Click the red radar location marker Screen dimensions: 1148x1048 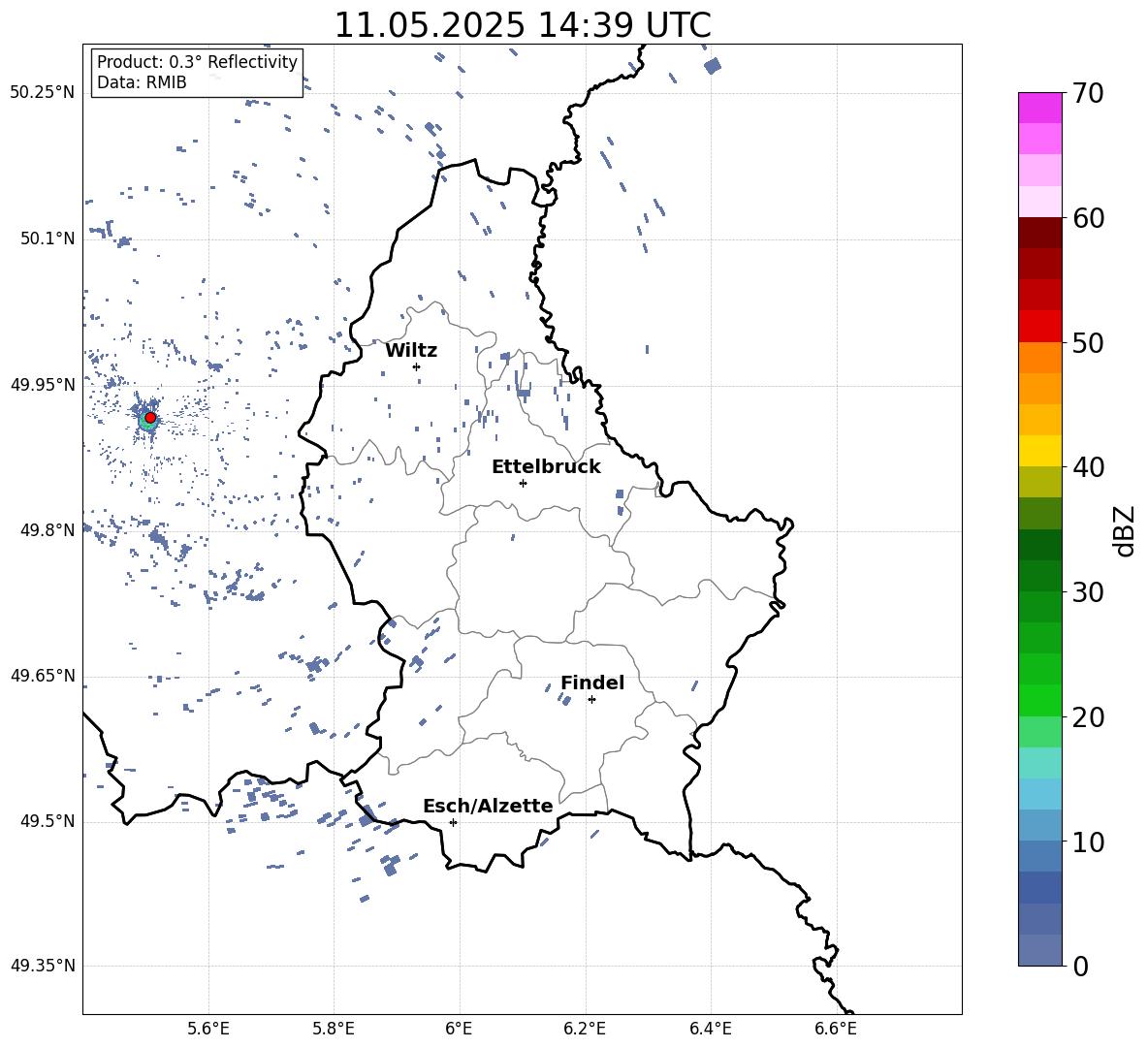(150, 418)
